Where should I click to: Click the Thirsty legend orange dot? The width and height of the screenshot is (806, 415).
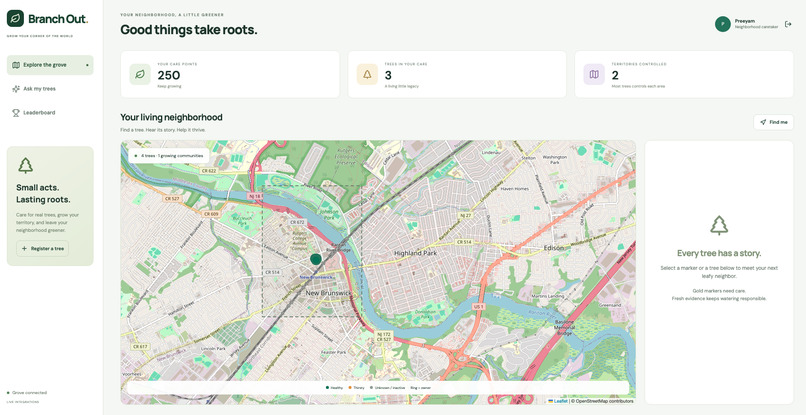[350, 388]
